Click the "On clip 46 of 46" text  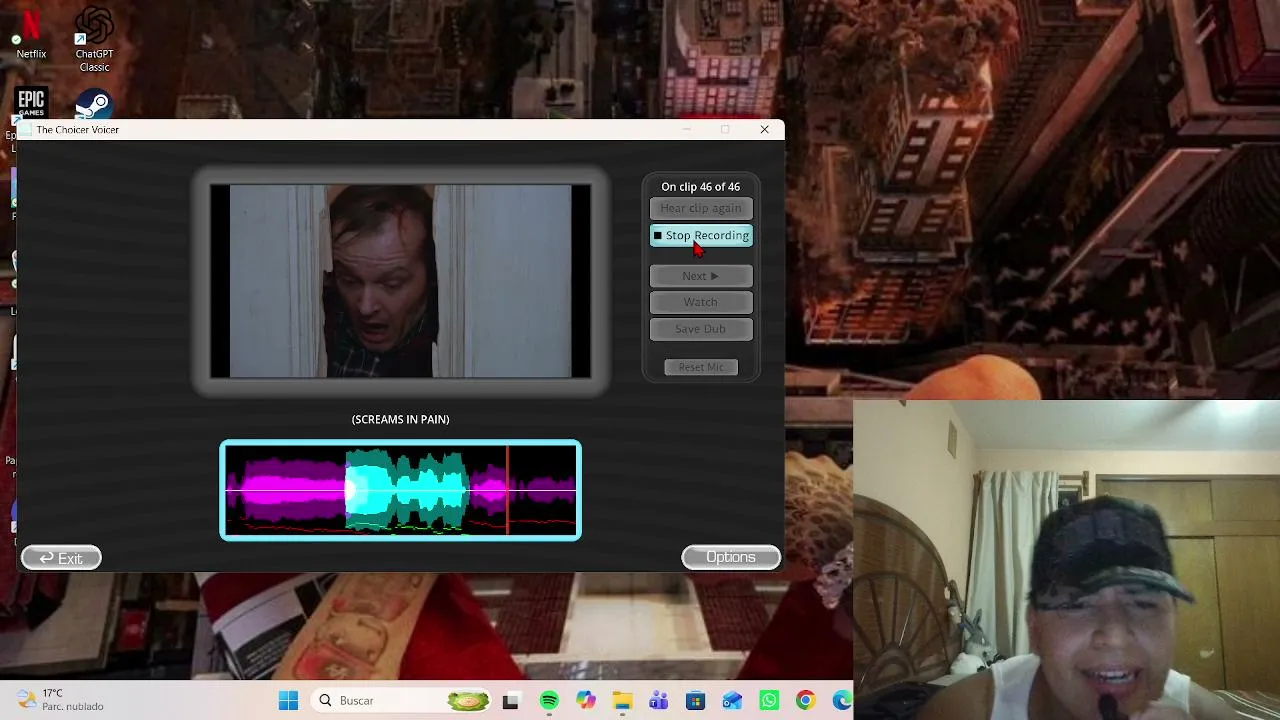701,187
